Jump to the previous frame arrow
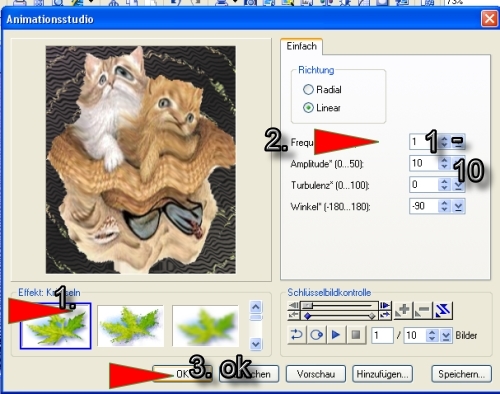The height and width of the screenshot is (394, 500). [x=294, y=305]
